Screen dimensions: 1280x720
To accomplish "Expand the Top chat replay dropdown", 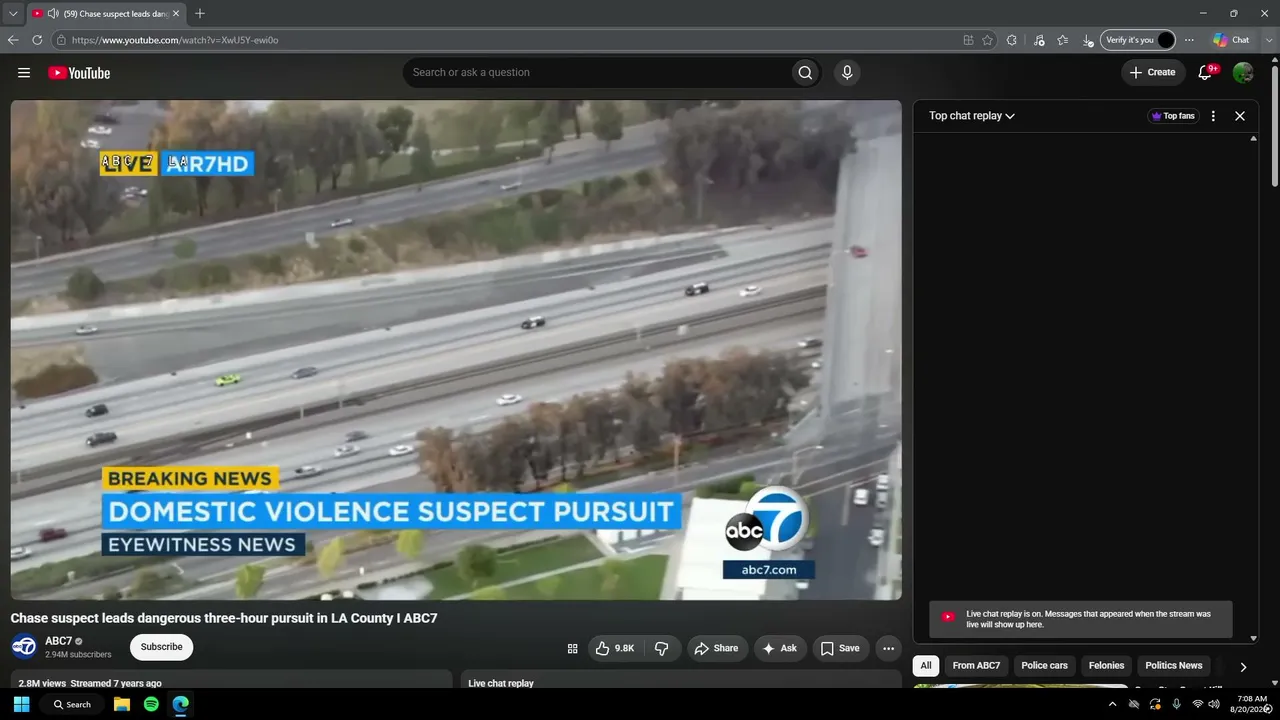I will point(972,116).
